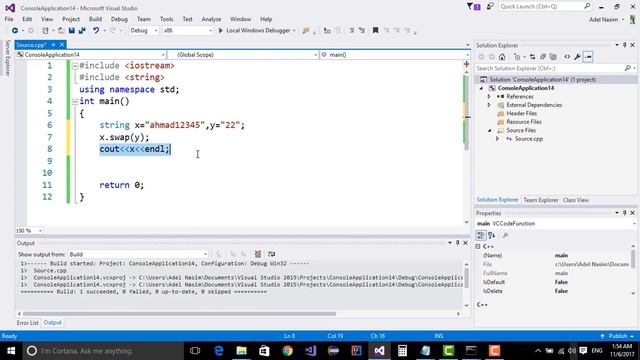Open the Tools menu
640x360 pixels.
167,19
